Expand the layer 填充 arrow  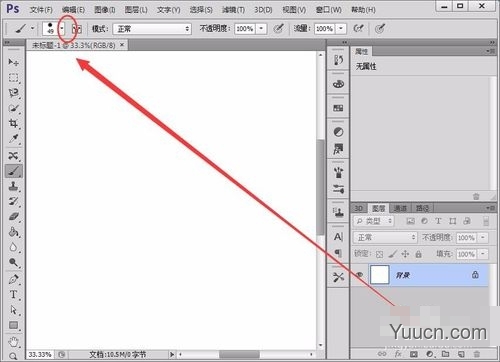coord(483,254)
